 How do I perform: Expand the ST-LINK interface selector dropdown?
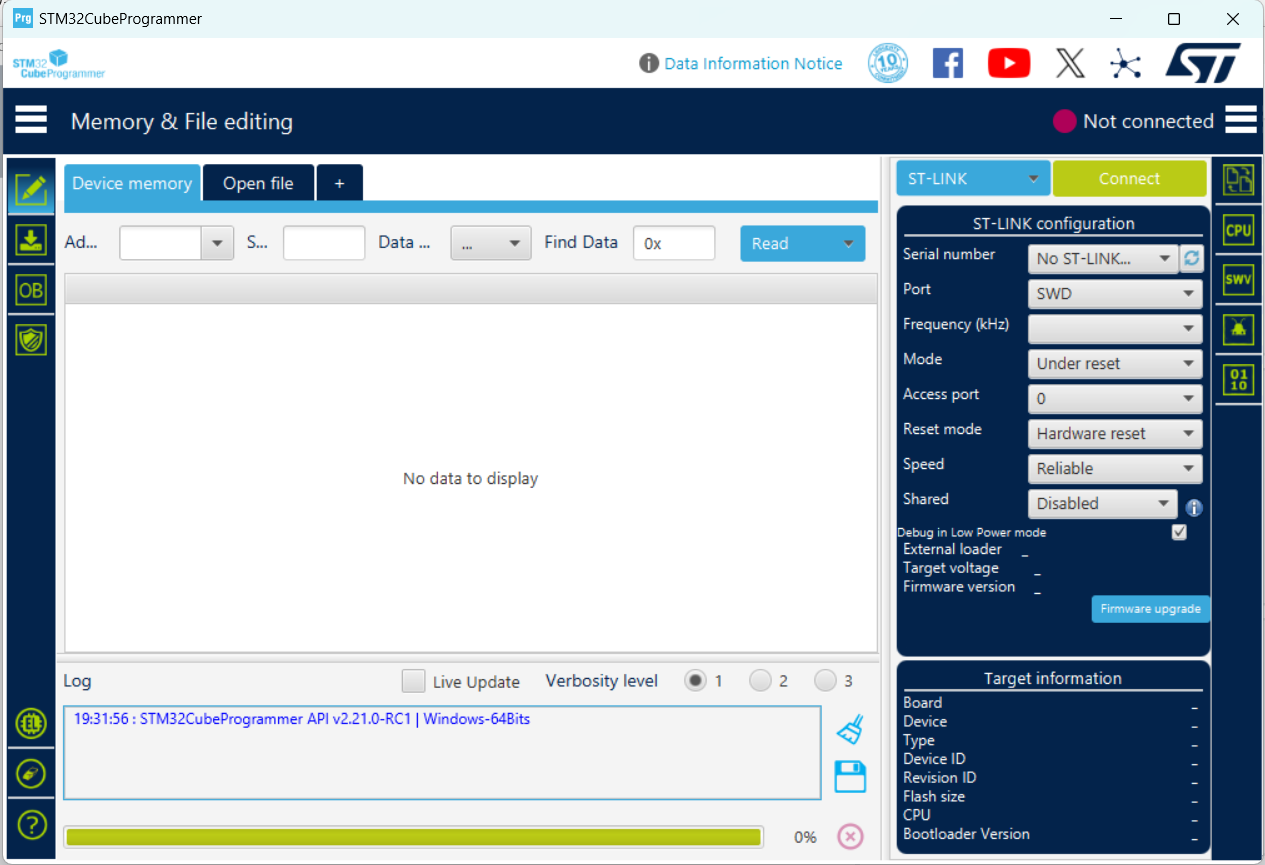coord(972,179)
